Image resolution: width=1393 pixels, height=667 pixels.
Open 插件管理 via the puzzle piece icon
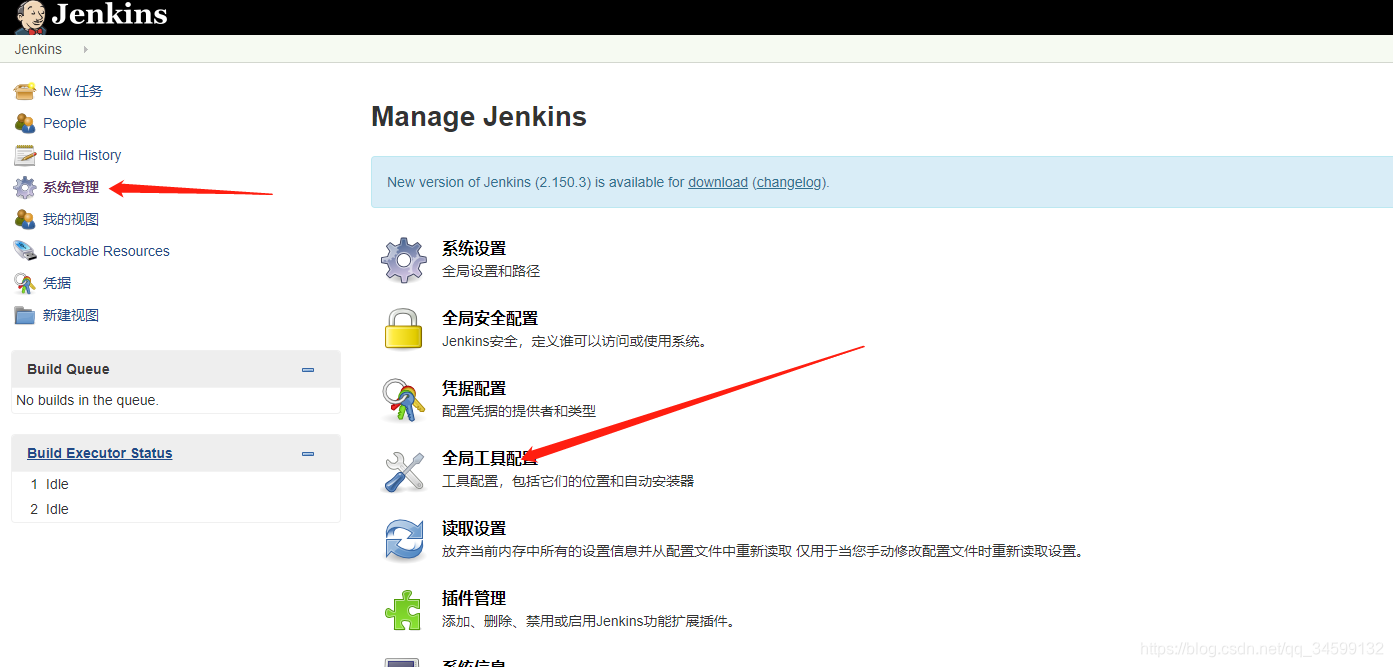pos(403,608)
